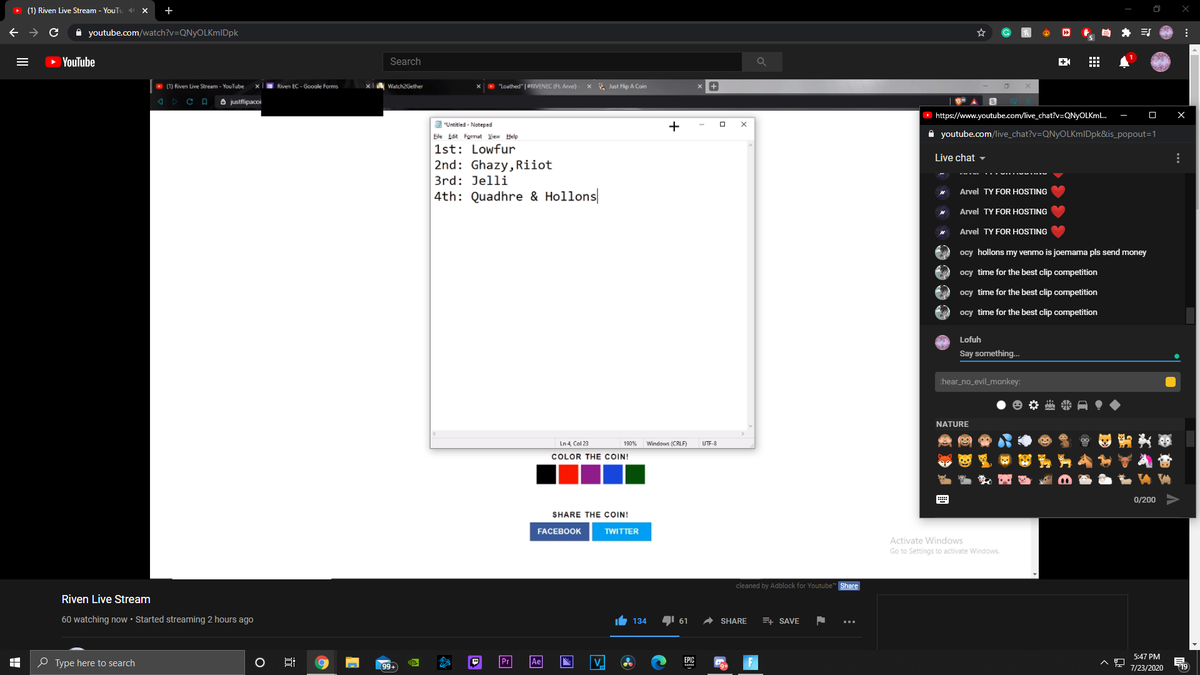Pick the black coin color swatch
This screenshot has height=675, width=1200.
(546, 473)
